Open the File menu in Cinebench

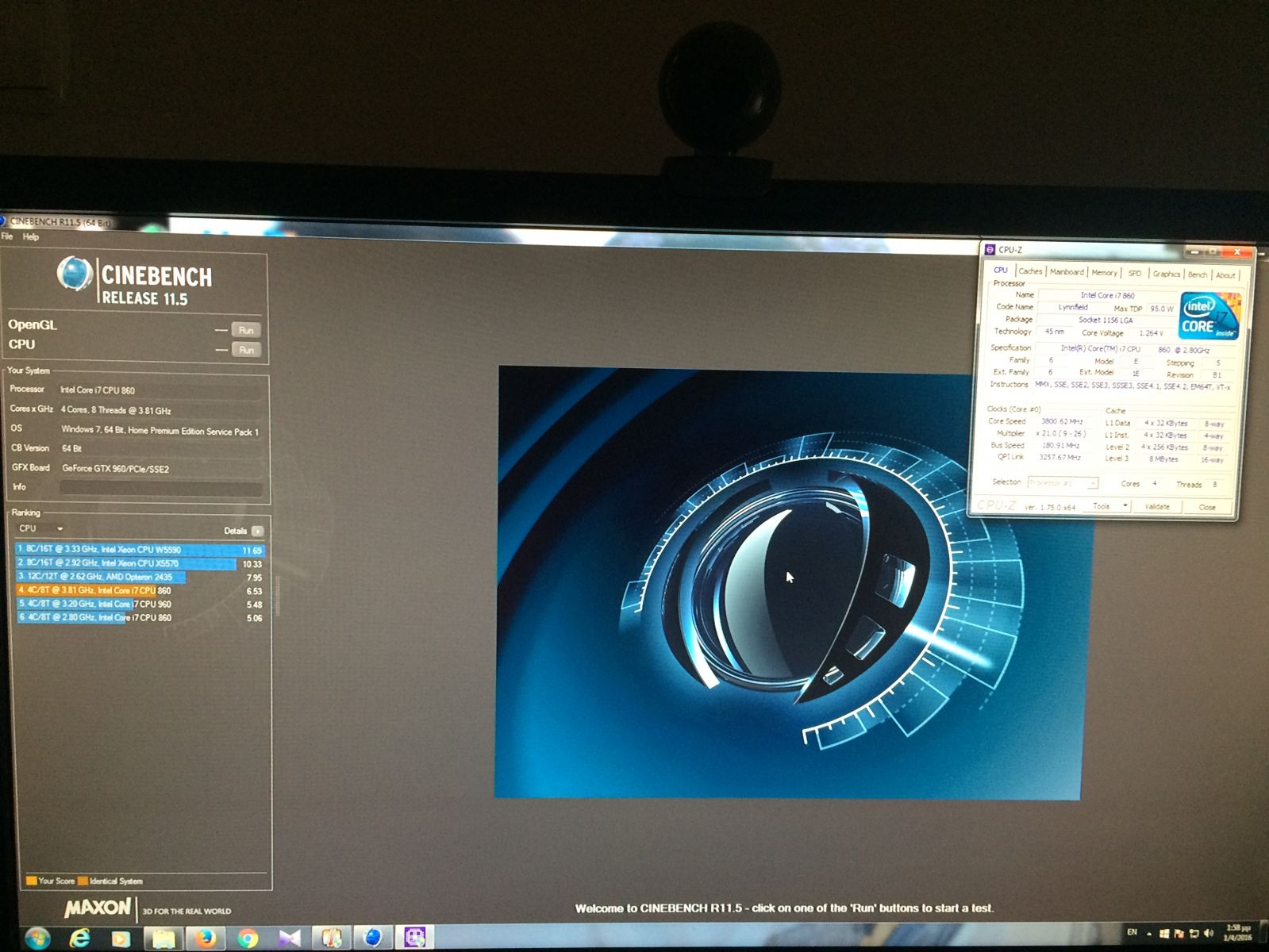tap(7, 236)
